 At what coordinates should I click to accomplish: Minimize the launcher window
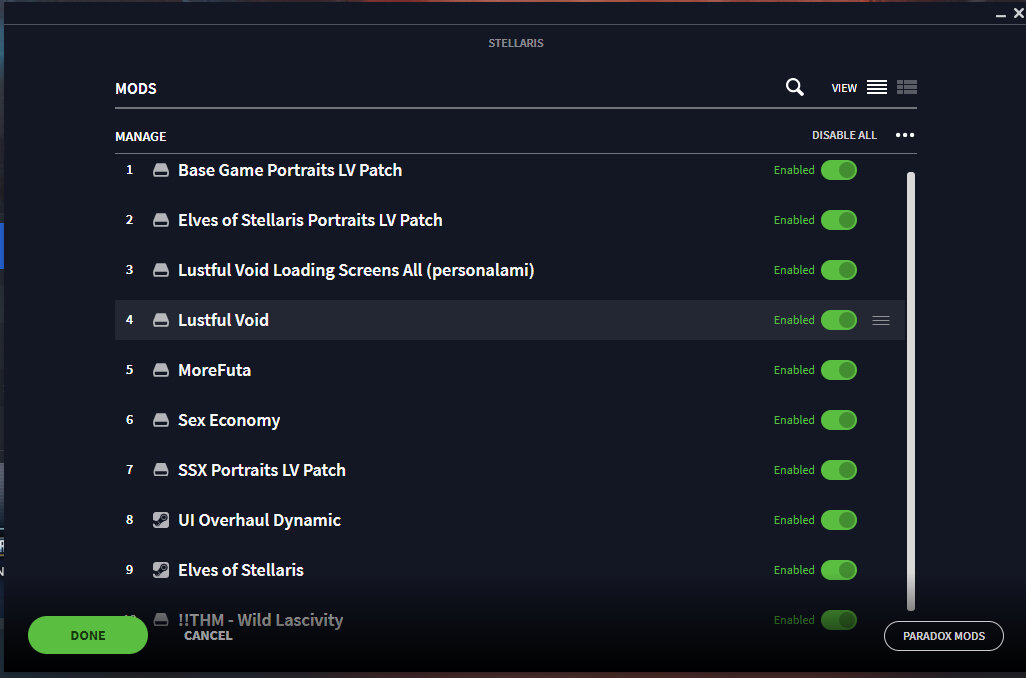pos(1000,14)
